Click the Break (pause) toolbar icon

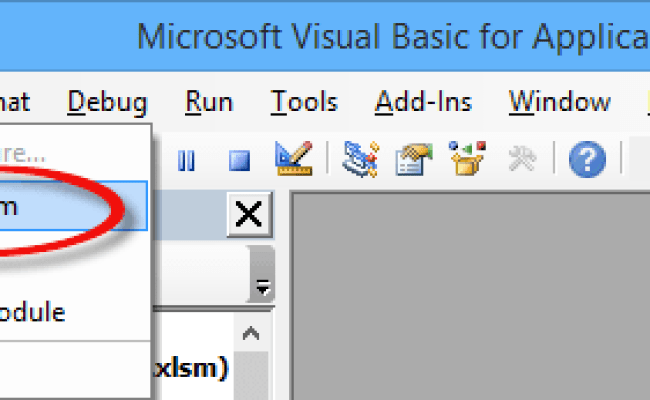coord(186,160)
